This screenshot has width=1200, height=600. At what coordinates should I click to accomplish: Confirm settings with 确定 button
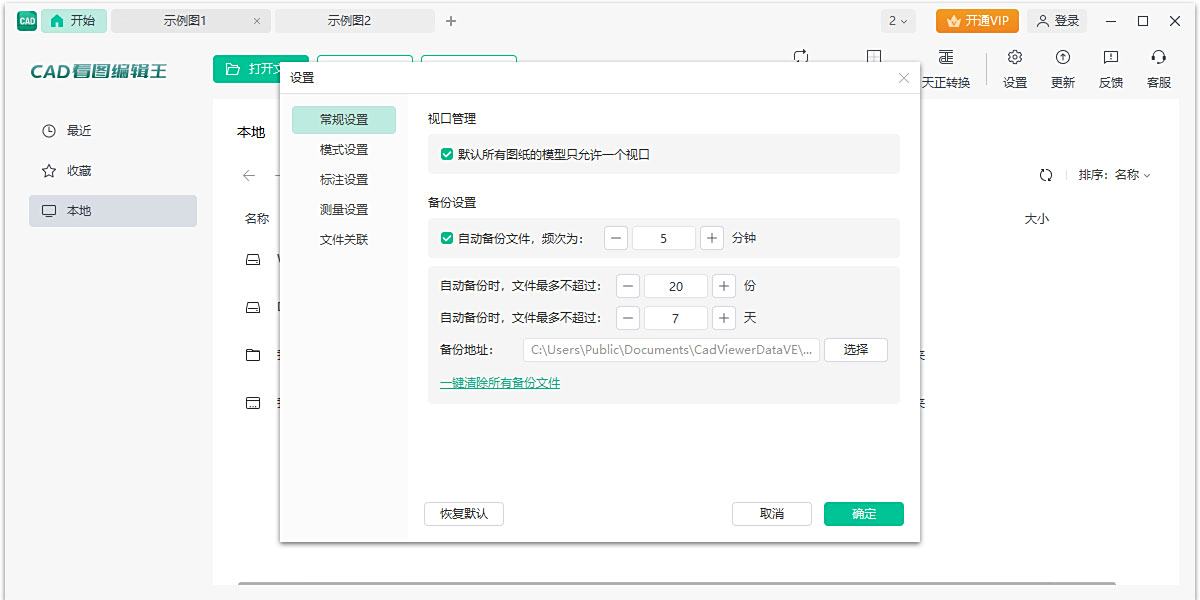[864, 514]
